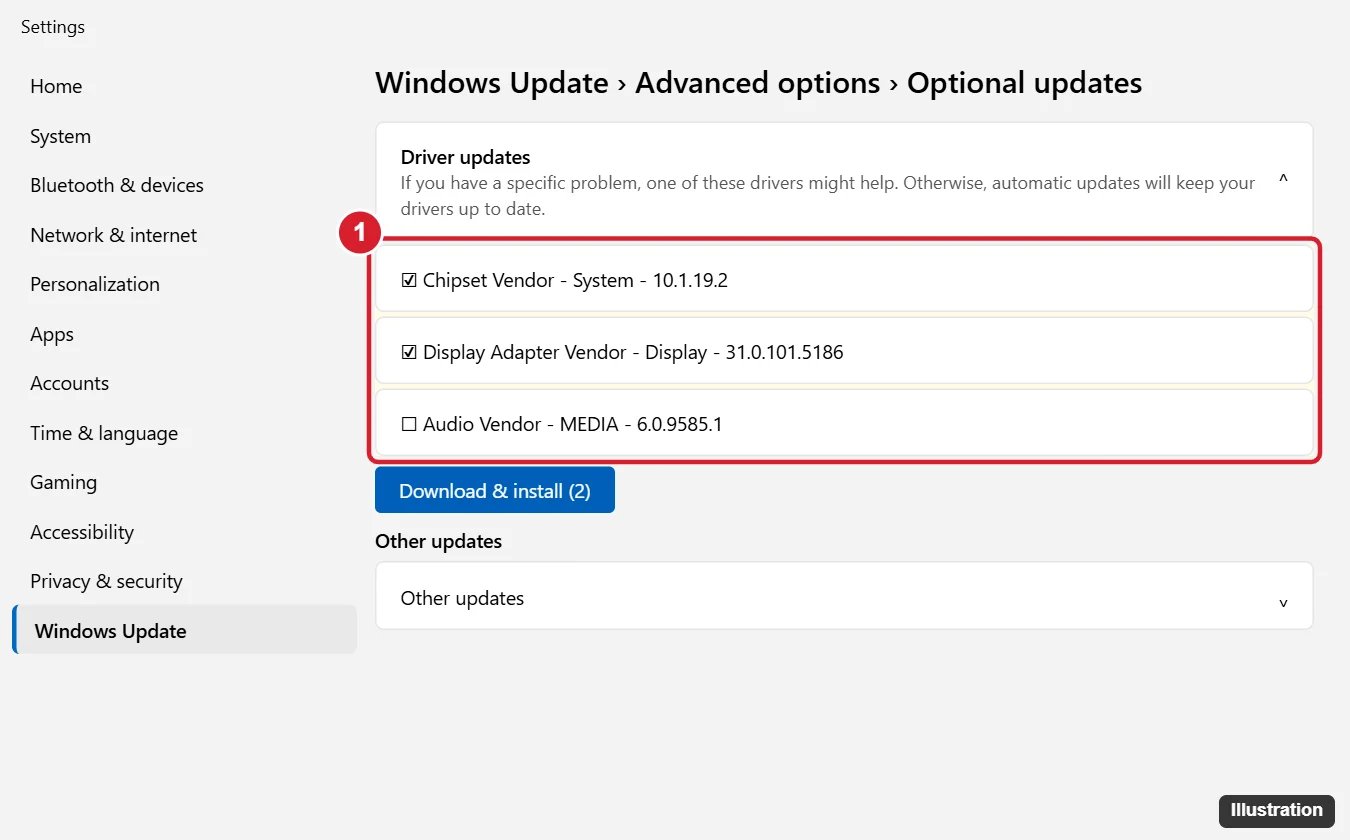1350x840 pixels.
Task: Click the Settings window title
Action: click(x=53, y=27)
